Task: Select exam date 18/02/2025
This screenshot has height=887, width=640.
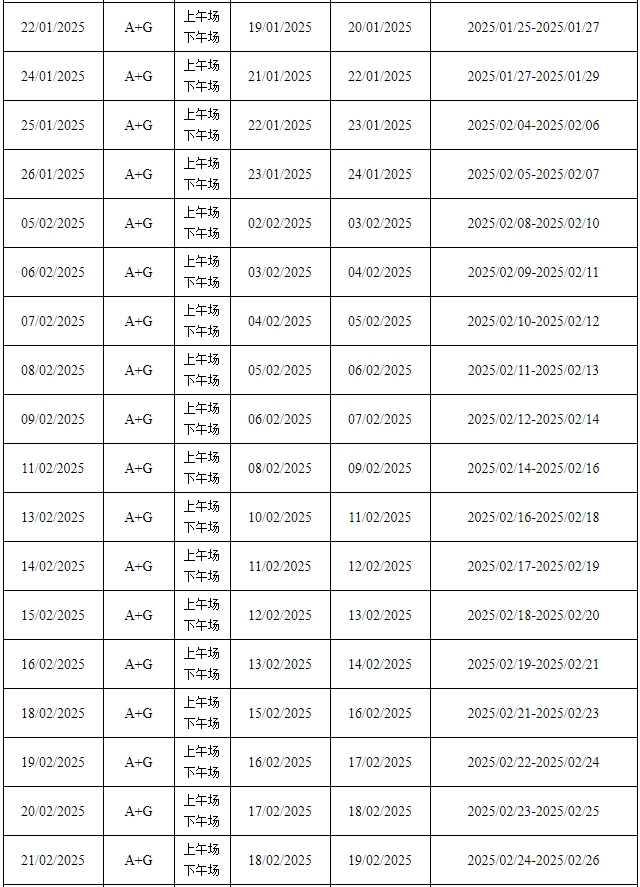Action: [53, 713]
